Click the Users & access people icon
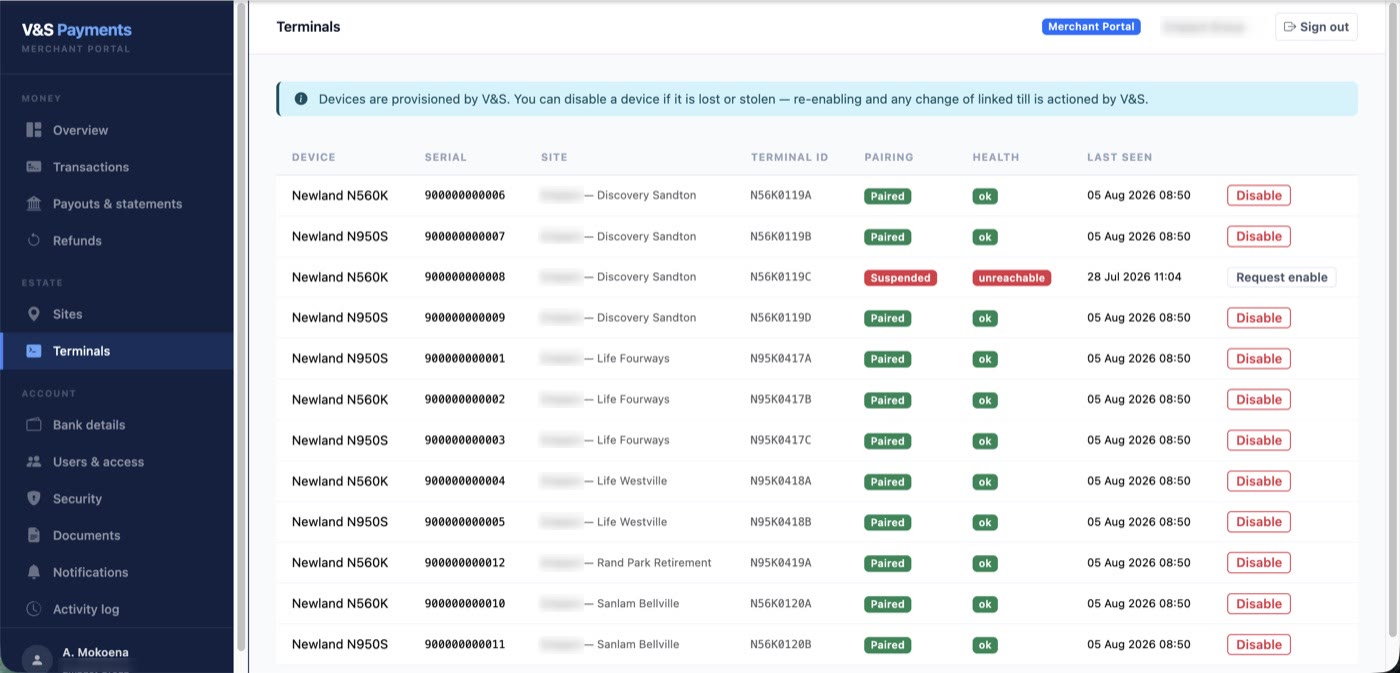The width and height of the screenshot is (1400, 673). [34, 462]
